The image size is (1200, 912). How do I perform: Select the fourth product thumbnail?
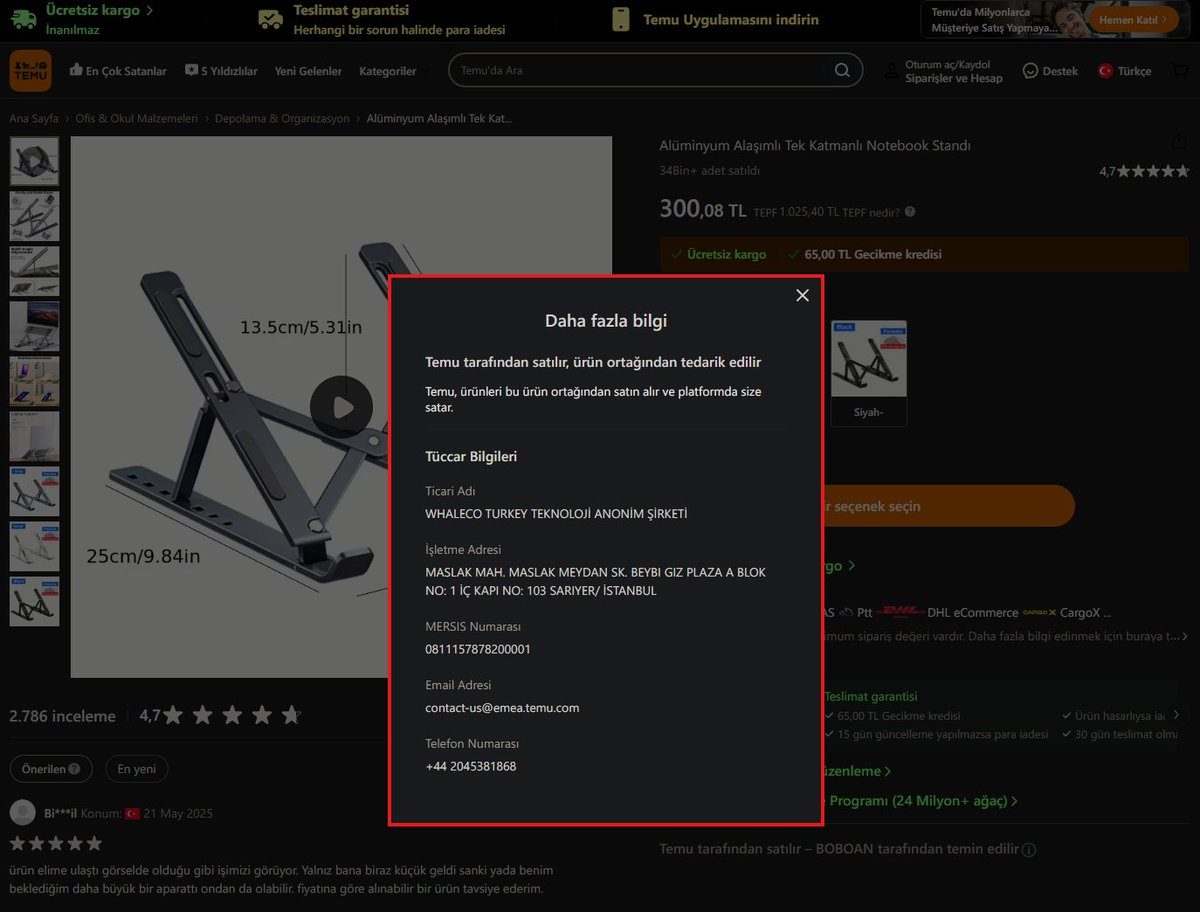coord(34,326)
